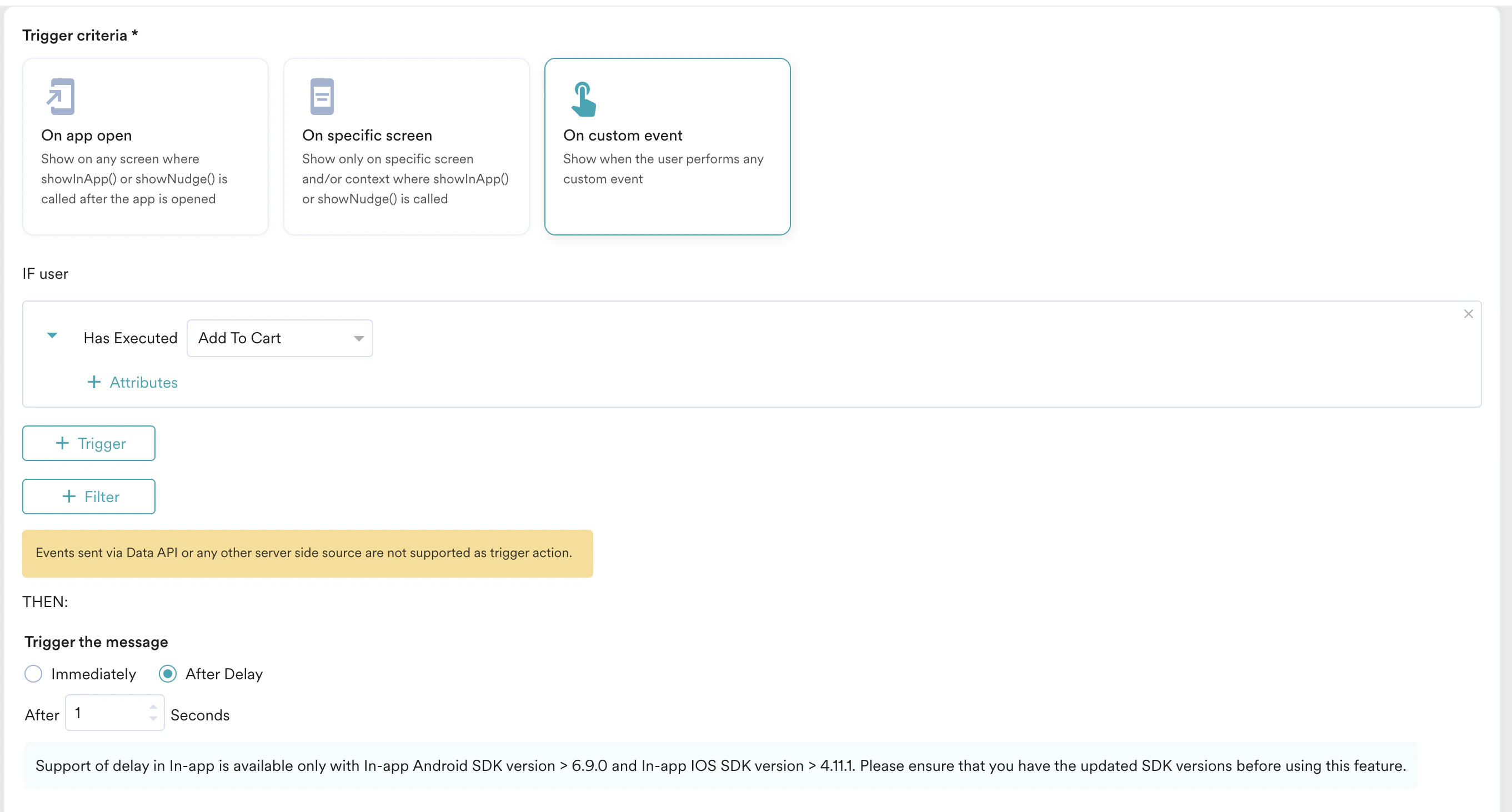Increase seconds using the stepper up arrow

[x=154, y=707]
